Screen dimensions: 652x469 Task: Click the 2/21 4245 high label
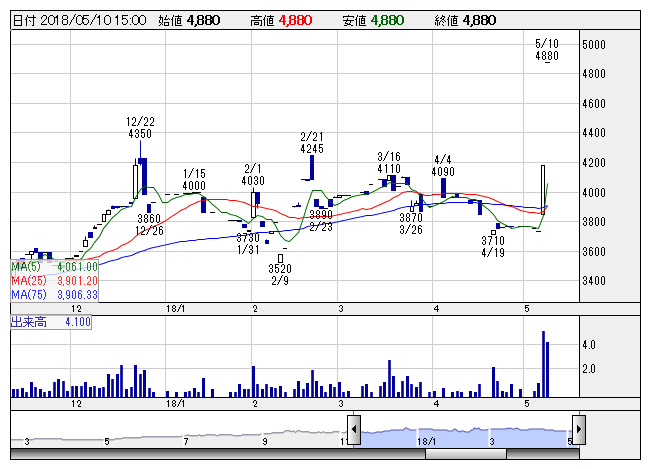(x=312, y=143)
